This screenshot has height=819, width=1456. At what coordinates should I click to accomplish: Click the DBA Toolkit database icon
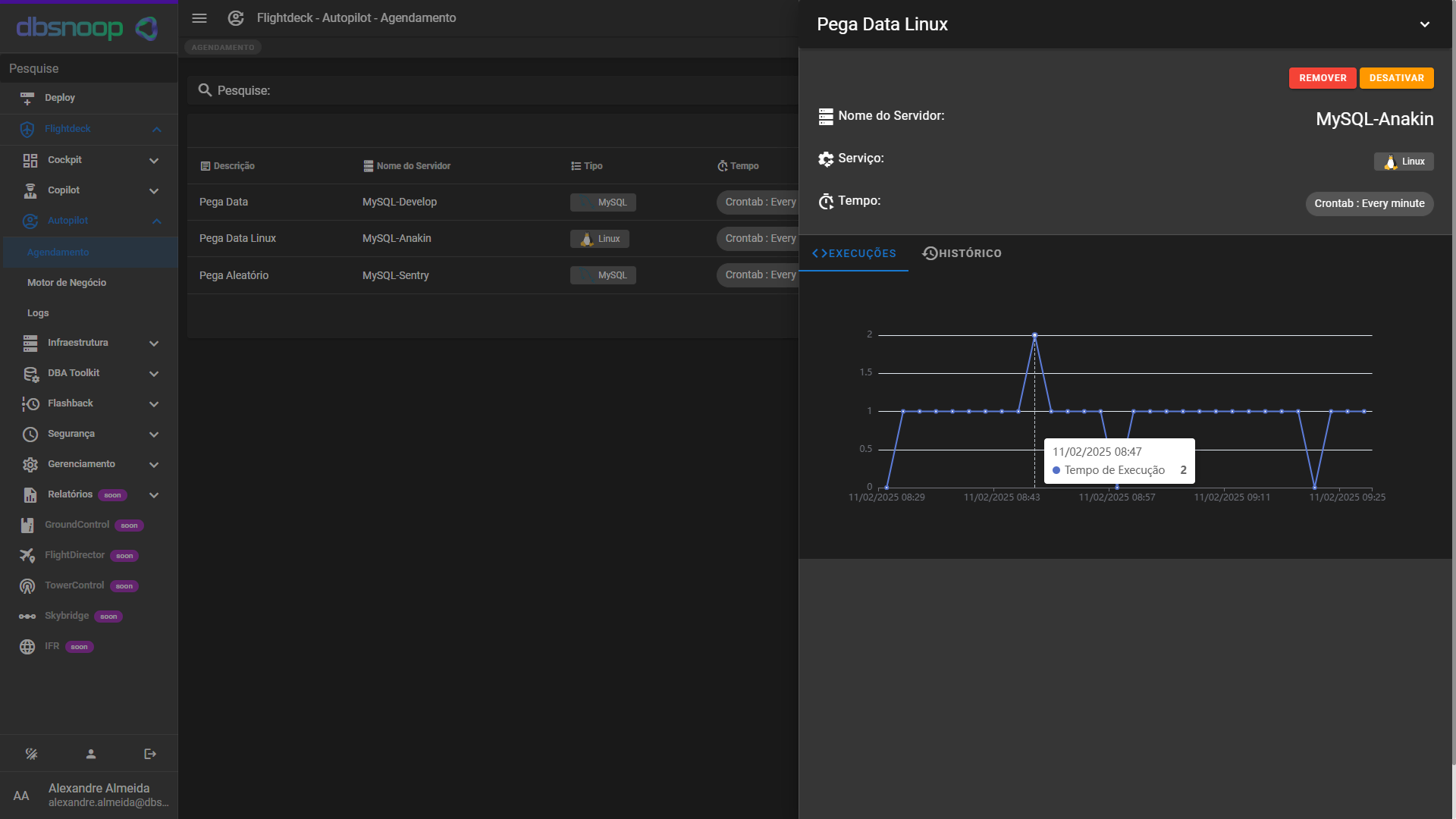[x=30, y=373]
